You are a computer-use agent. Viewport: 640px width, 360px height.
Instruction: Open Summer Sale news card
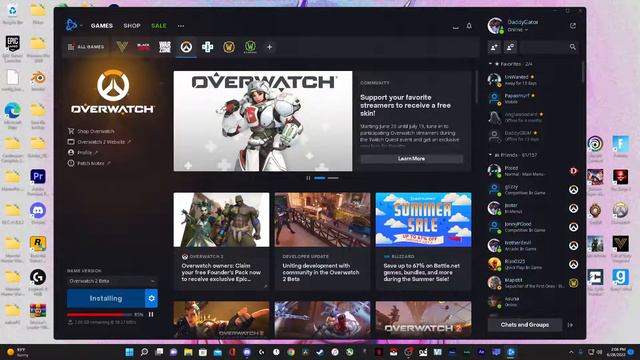tap(423, 241)
